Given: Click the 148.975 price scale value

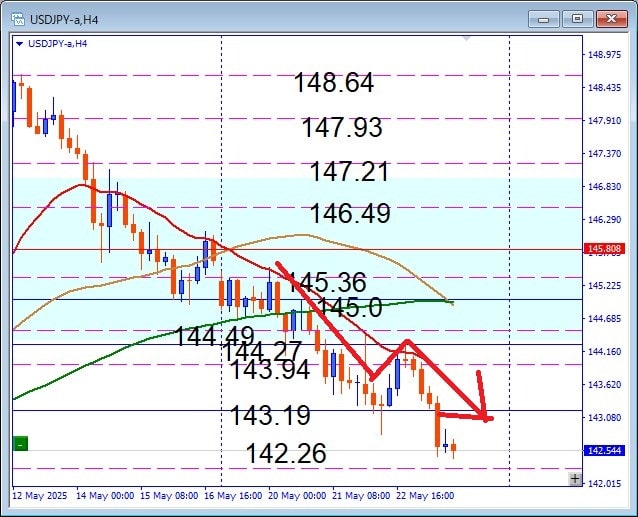Looking at the screenshot, I should [x=605, y=55].
